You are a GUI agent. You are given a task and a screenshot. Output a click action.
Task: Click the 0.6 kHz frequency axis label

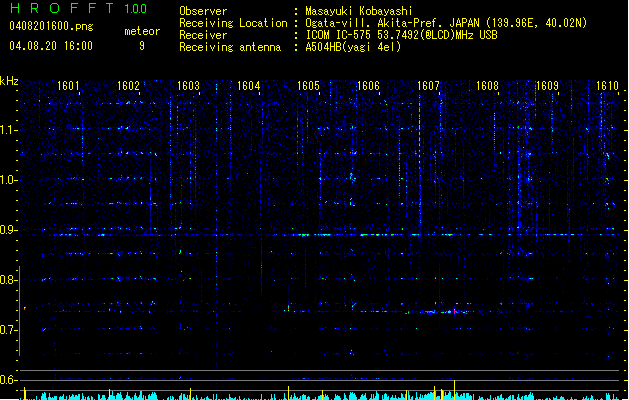pos(8,380)
